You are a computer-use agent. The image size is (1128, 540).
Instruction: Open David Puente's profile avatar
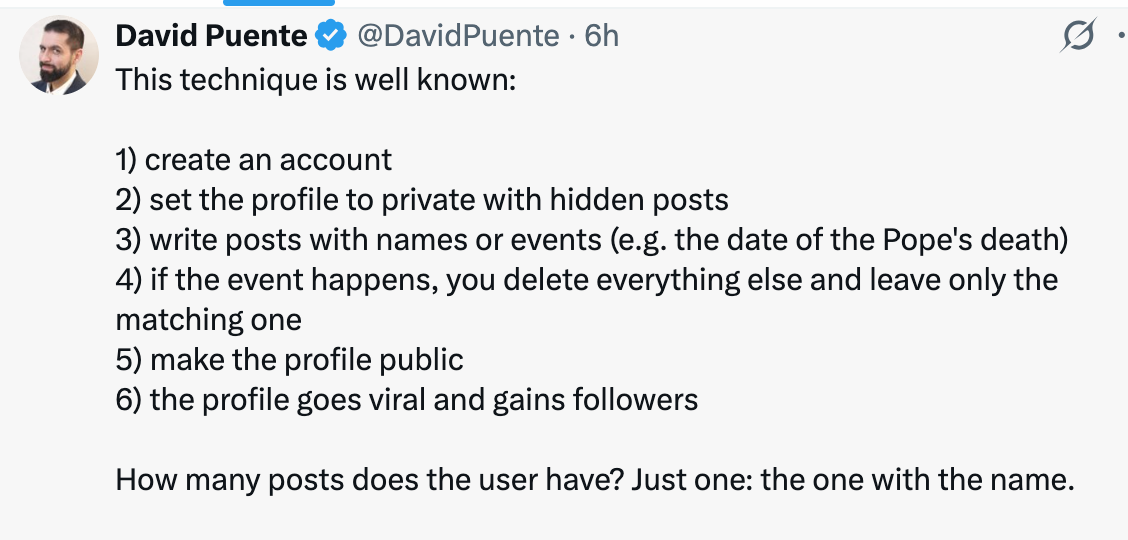(60, 56)
